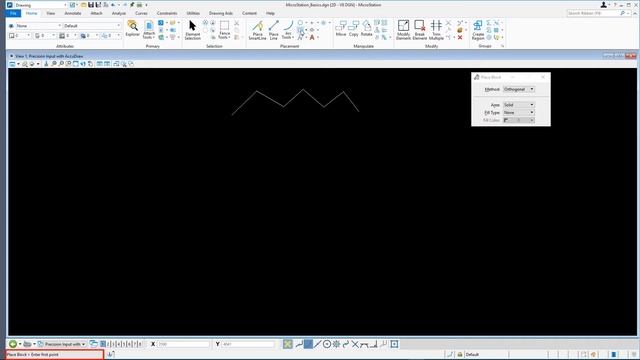Click the View Attributes icon on view toolbar

(13, 64)
